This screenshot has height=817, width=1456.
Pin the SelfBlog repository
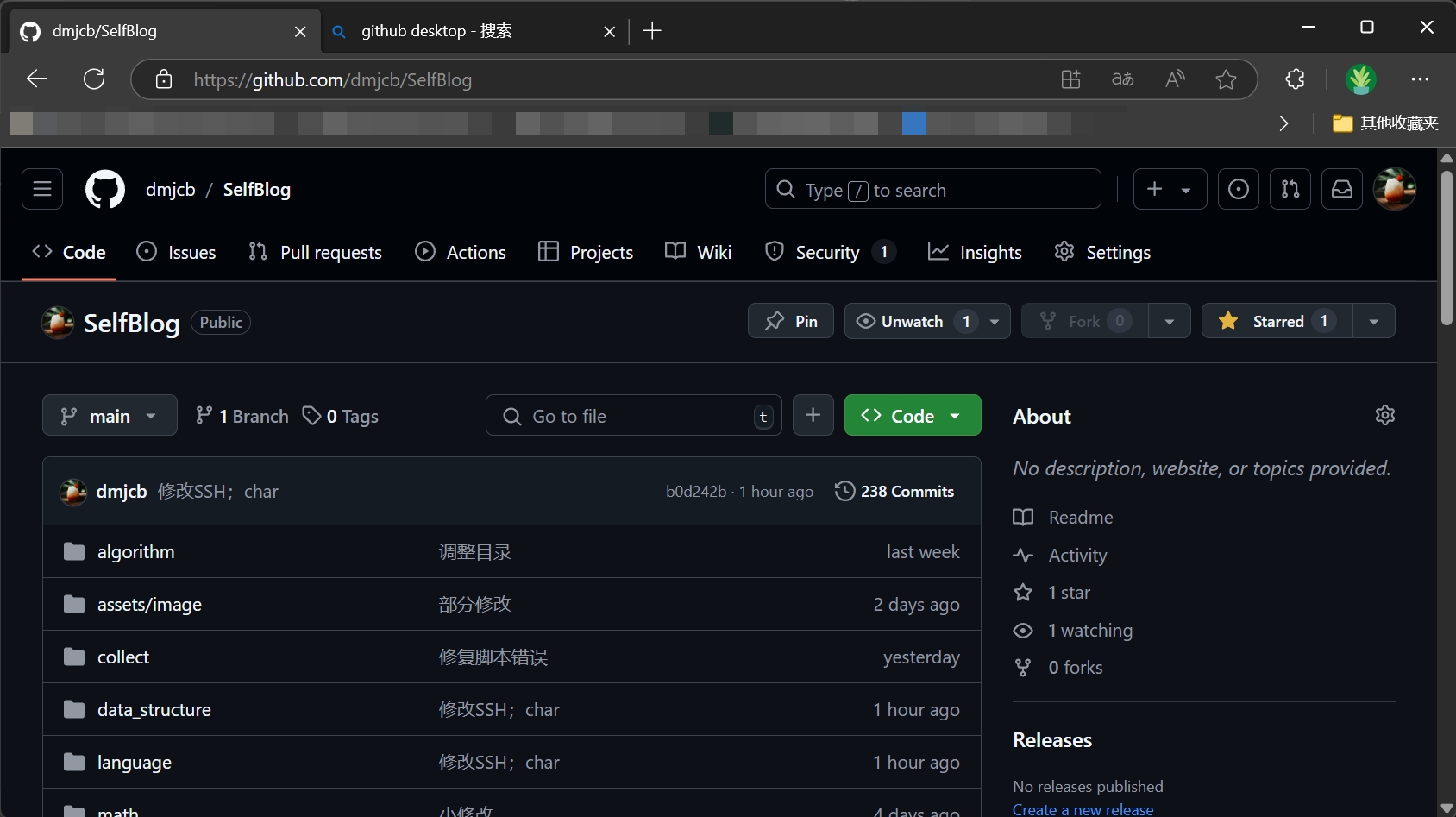tap(791, 321)
